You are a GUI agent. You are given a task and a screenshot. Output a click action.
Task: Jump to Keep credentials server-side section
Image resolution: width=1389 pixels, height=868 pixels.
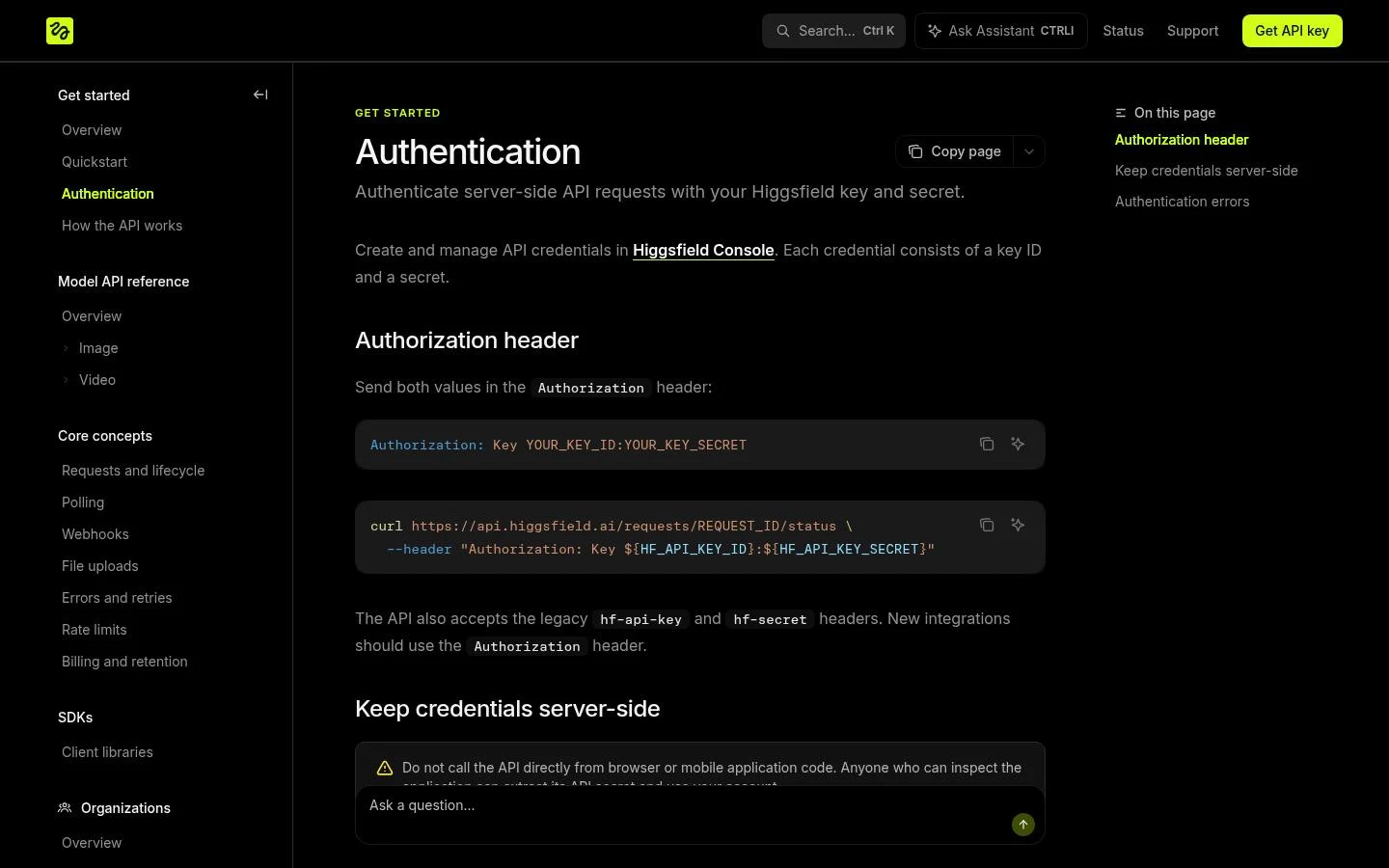(x=1207, y=171)
